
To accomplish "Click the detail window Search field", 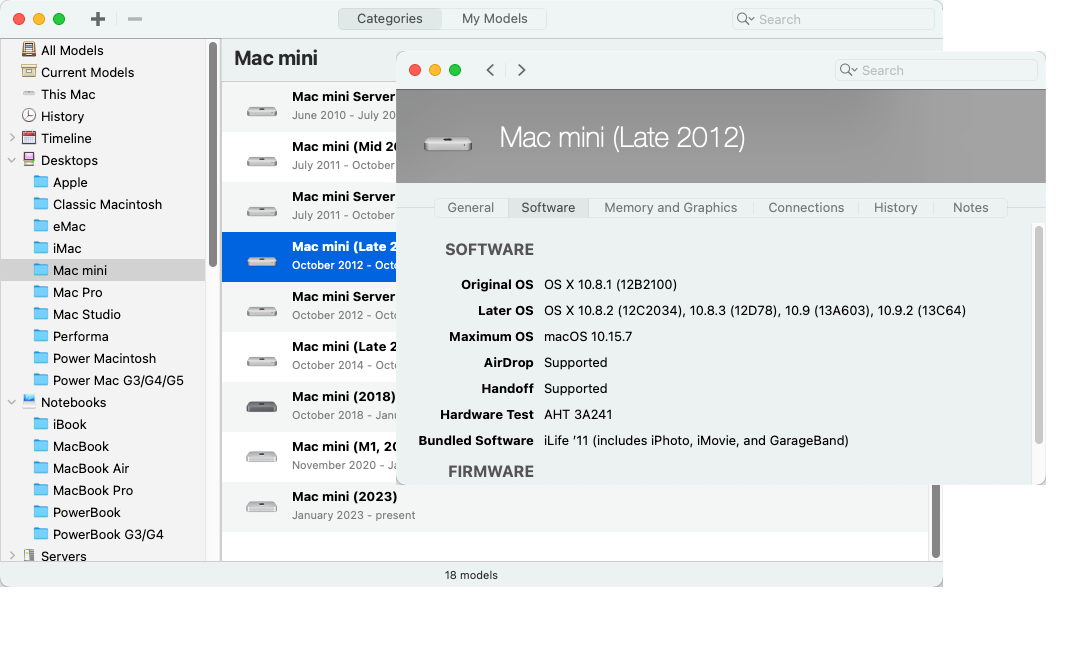I will click(937, 70).
